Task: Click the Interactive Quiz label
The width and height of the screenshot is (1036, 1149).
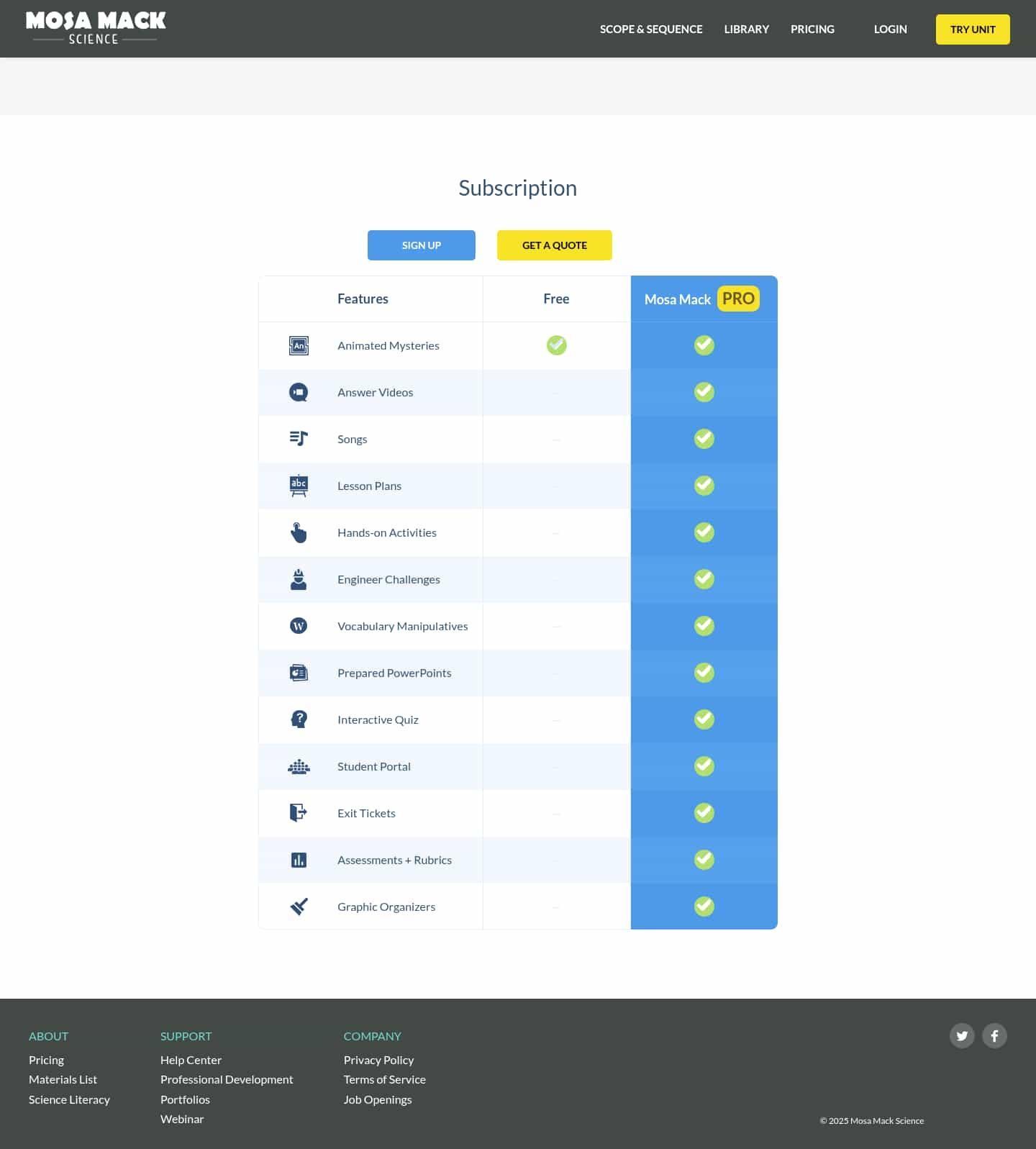Action: [x=378, y=719]
